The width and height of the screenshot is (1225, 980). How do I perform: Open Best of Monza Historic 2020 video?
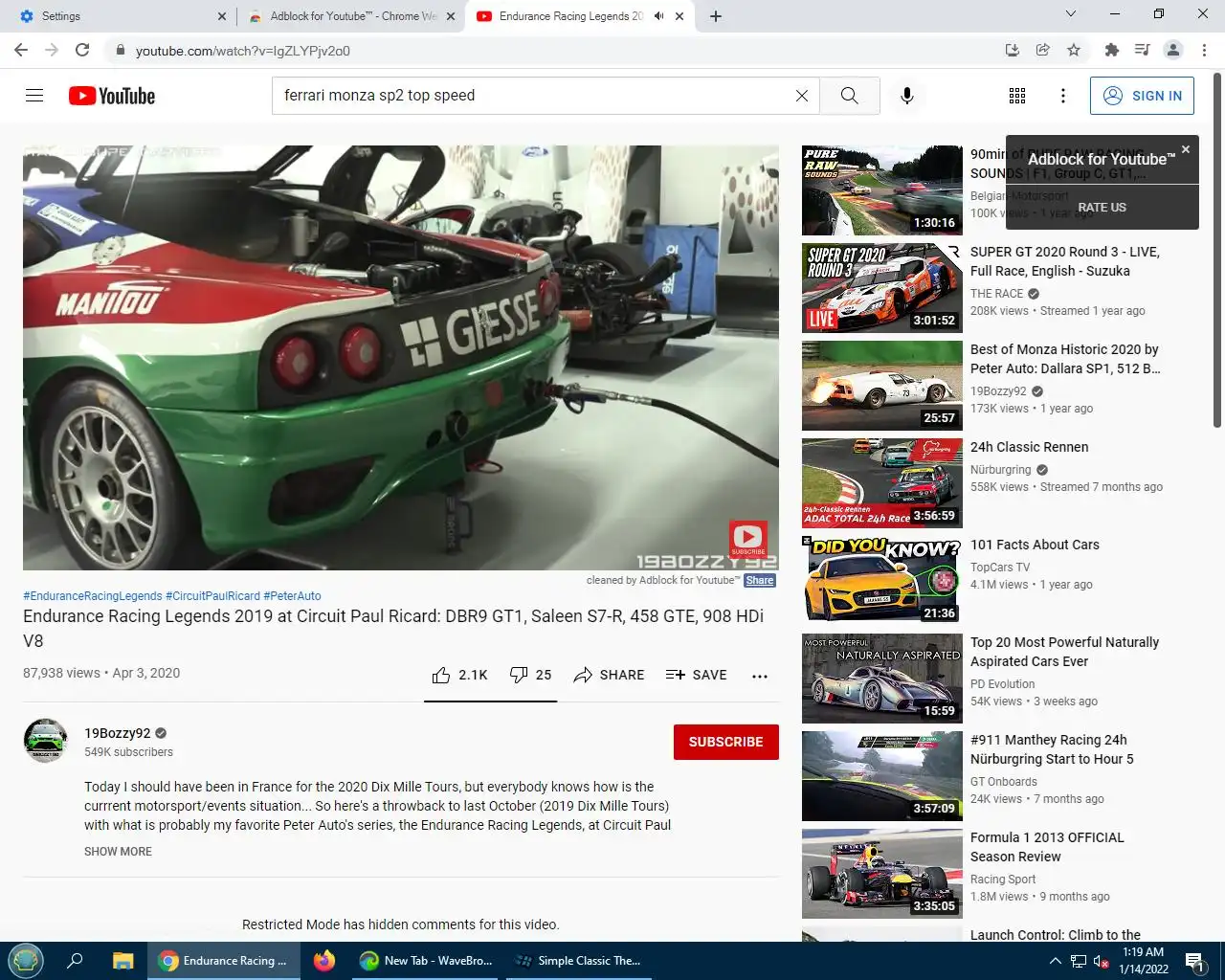tap(1064, 359)
